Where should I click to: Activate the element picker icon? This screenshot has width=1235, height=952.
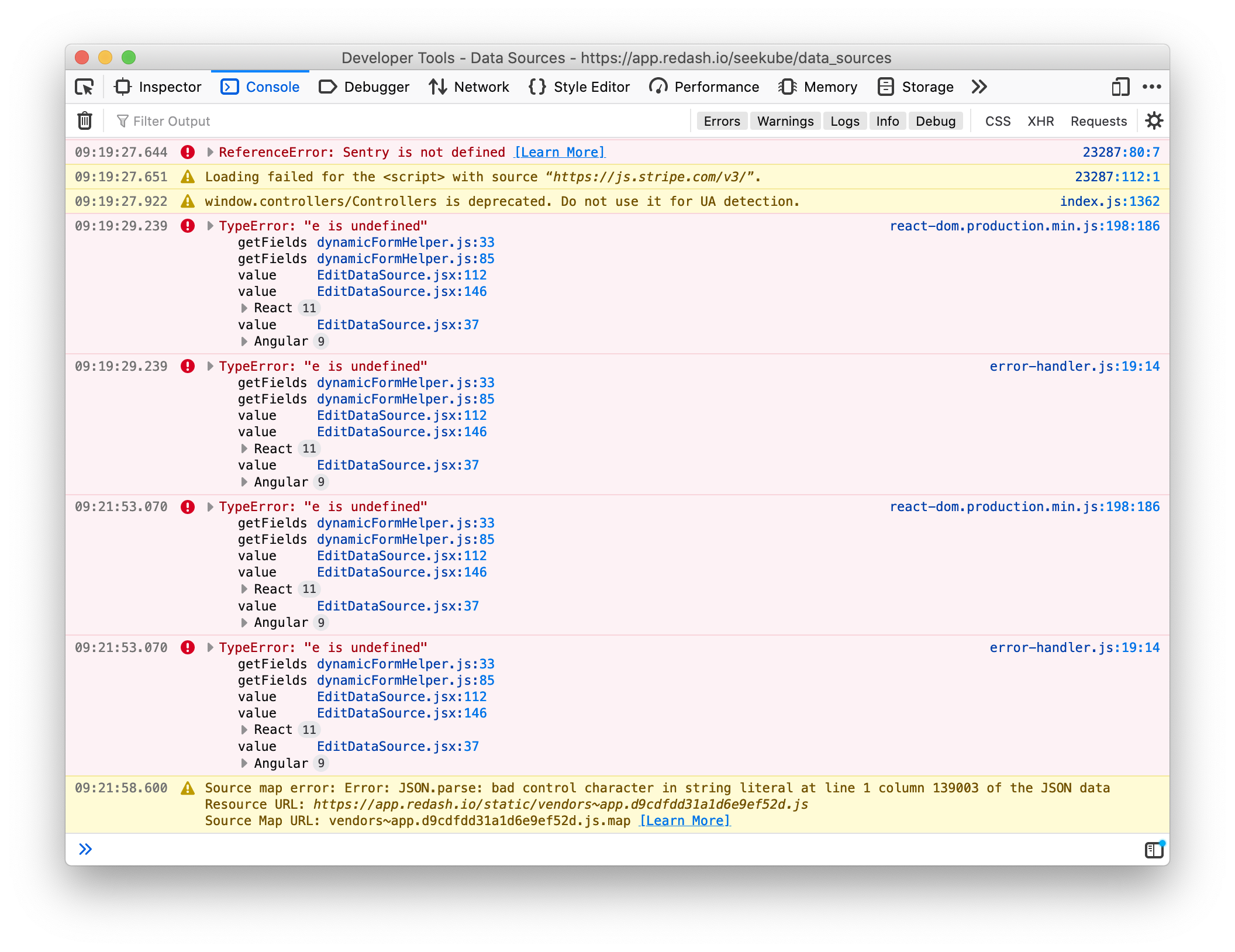(85, 87)
